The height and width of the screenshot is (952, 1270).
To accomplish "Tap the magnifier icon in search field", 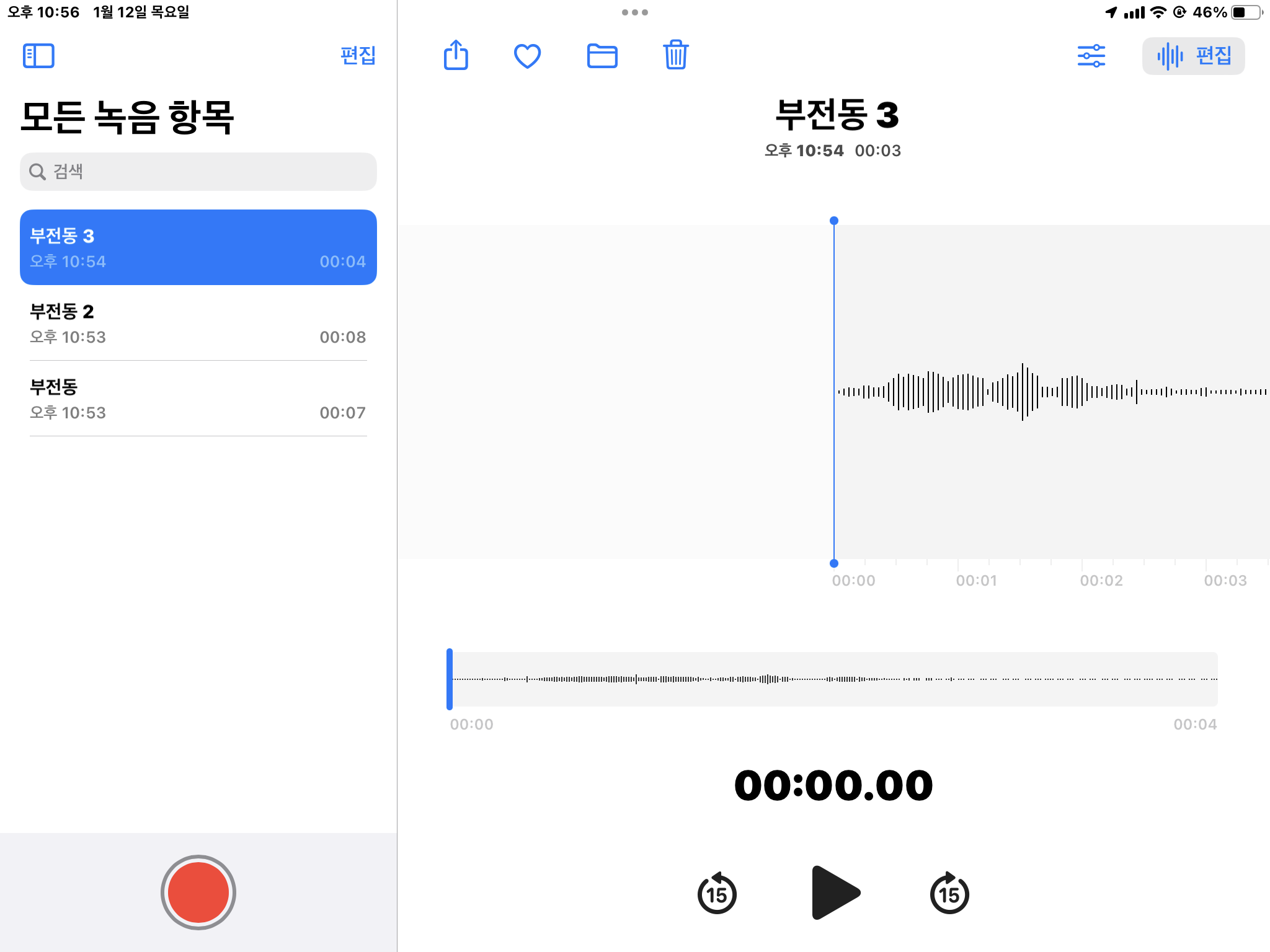I will coord(38,172).
